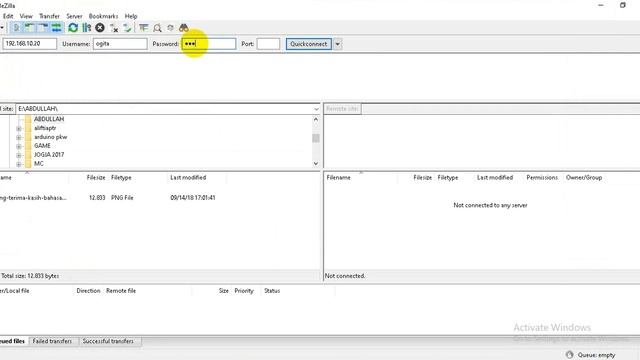Open the Server menu
Image resolution: width=640 pixels, height=360 pixels.
(x=74, y=16)
